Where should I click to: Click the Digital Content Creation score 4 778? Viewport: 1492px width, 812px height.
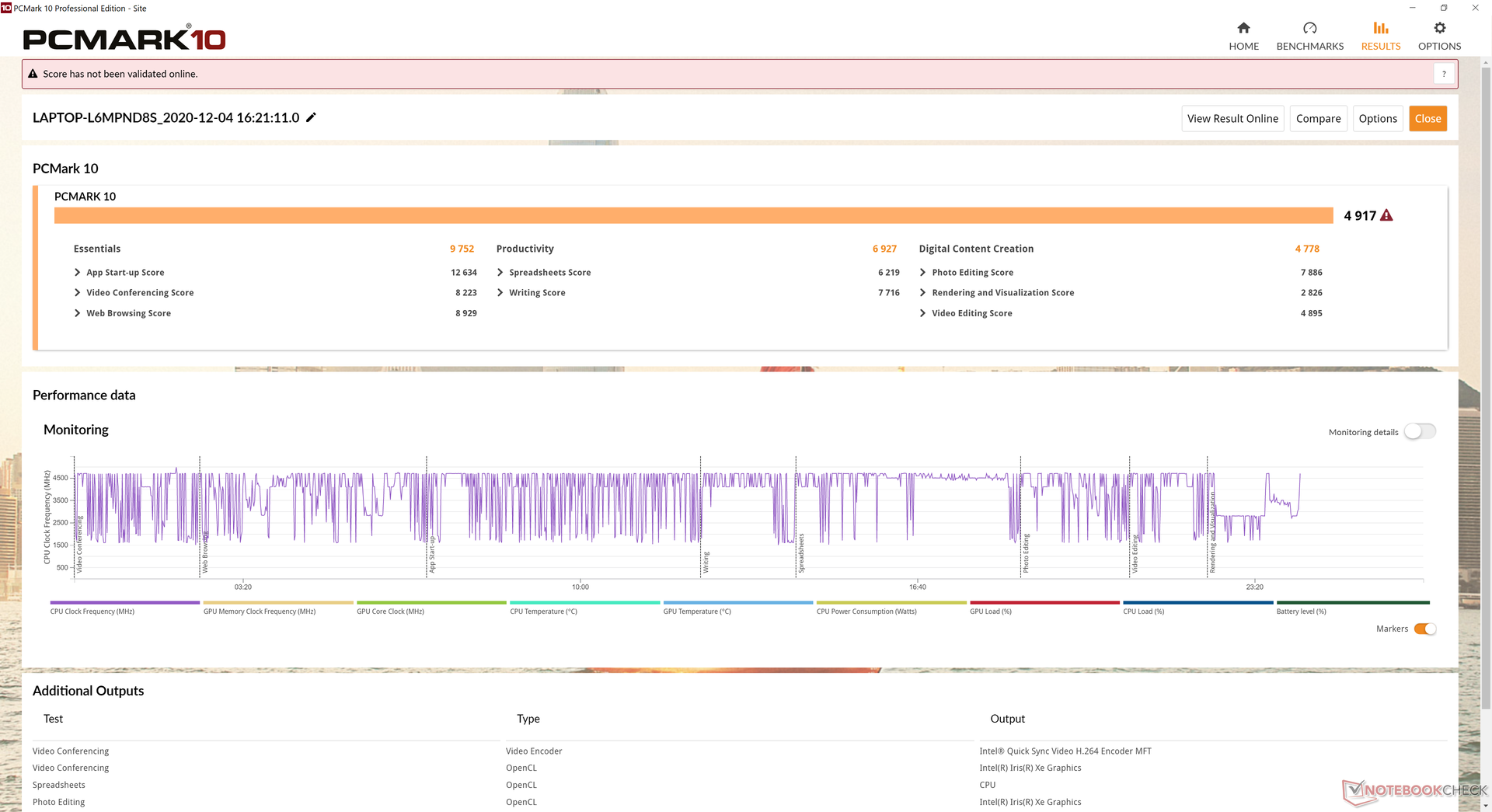[1307, 249]
